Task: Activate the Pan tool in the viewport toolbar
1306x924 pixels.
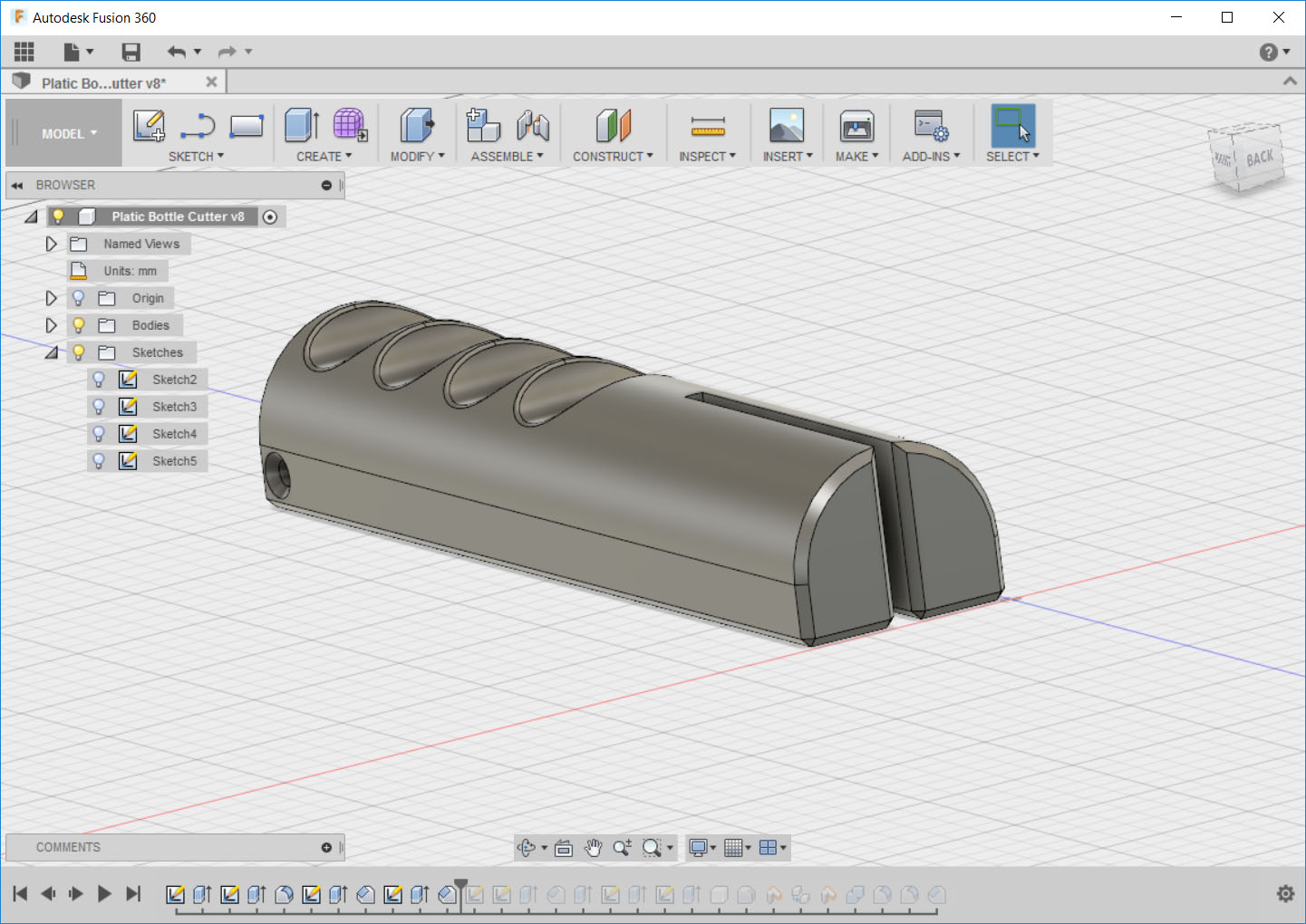Action: coord(594,848)
